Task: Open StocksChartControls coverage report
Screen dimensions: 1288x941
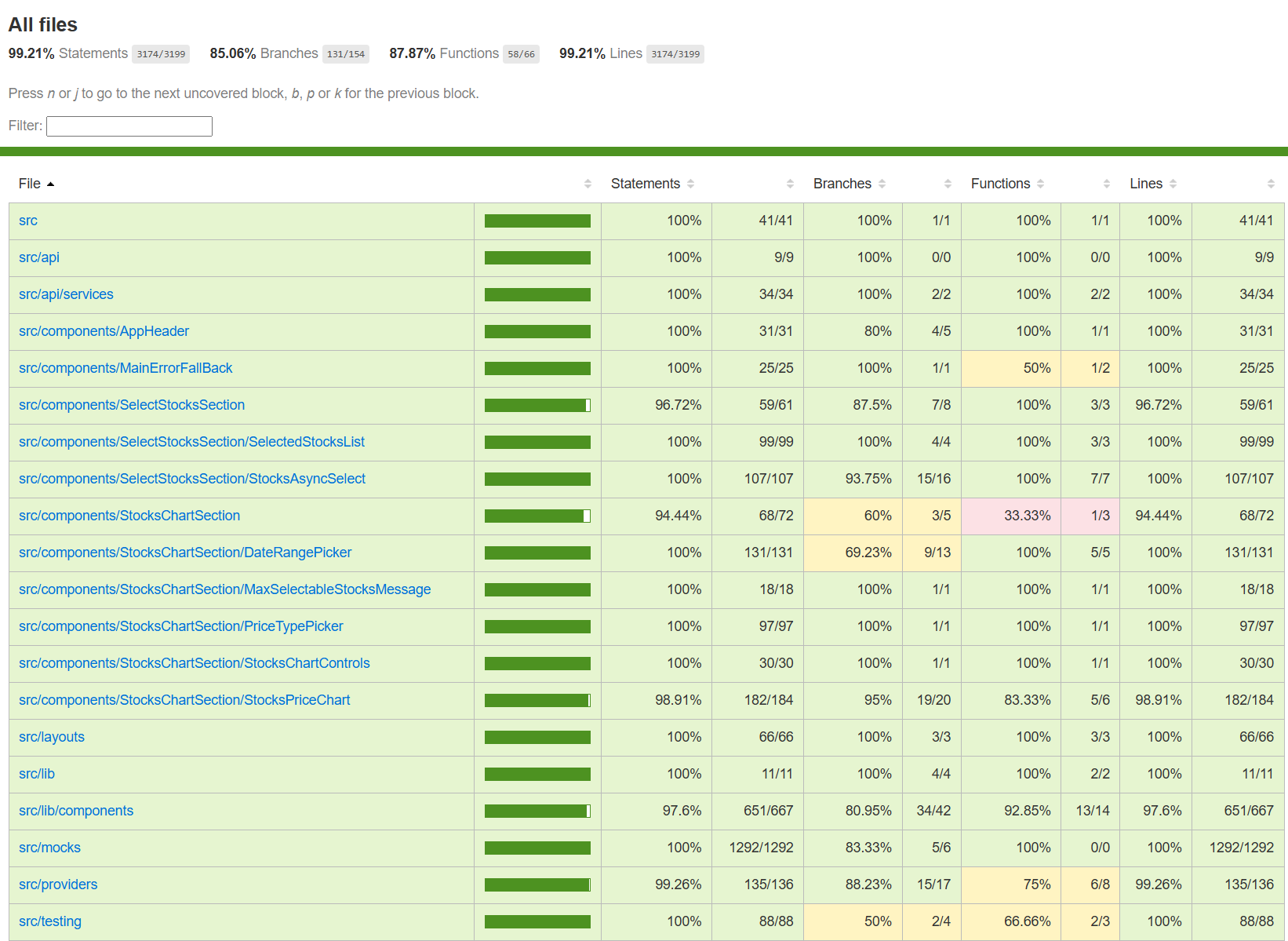Action: tap(195, 663)
